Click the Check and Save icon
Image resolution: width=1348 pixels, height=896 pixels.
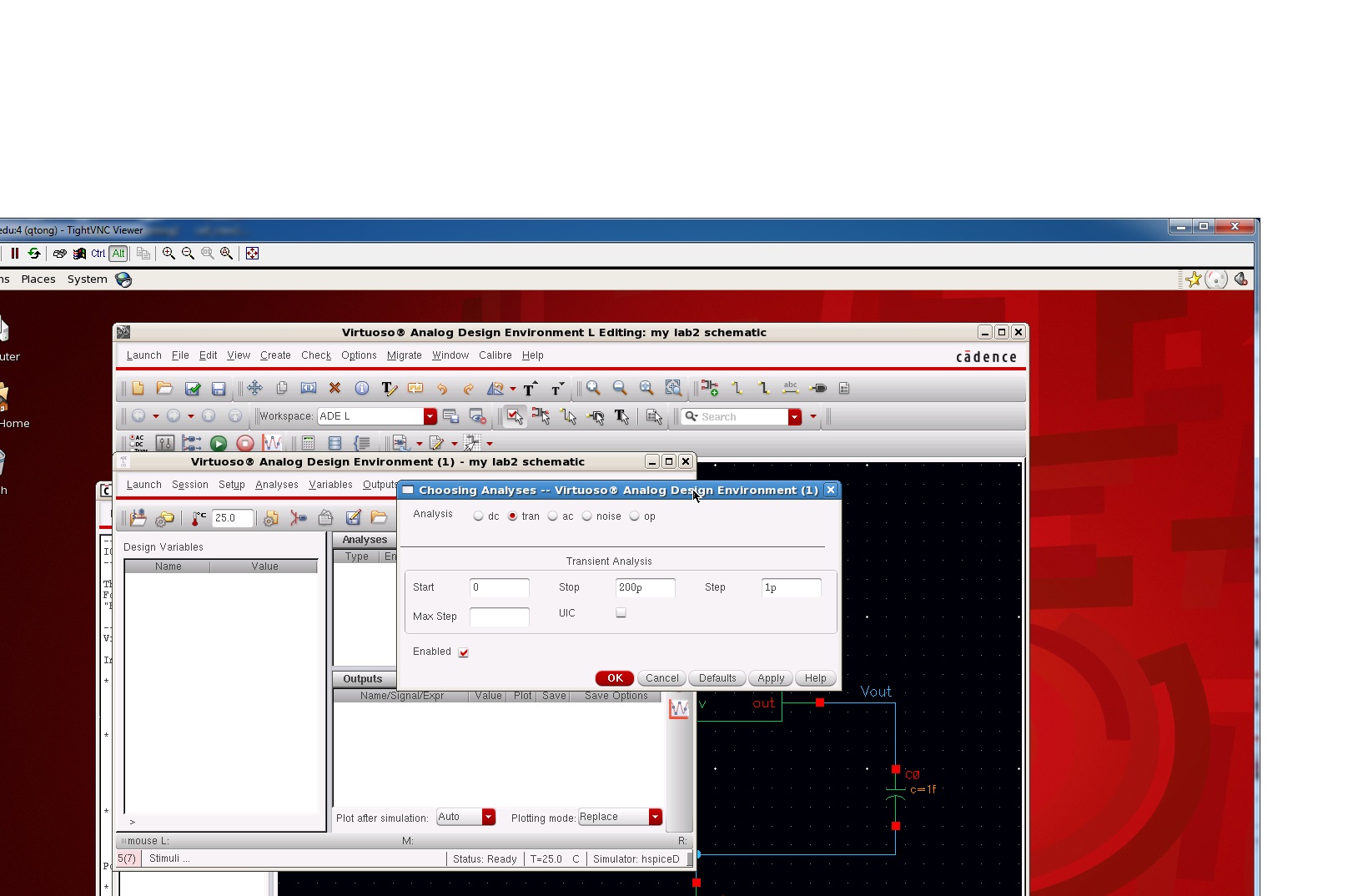pos(192,388)
